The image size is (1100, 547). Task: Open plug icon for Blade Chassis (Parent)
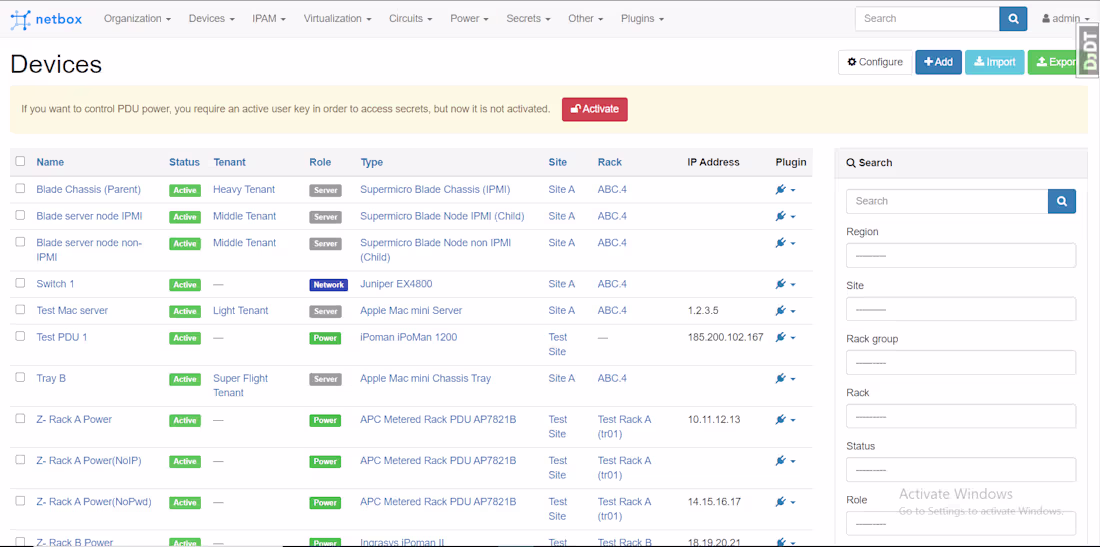click(x=785, y=190)
